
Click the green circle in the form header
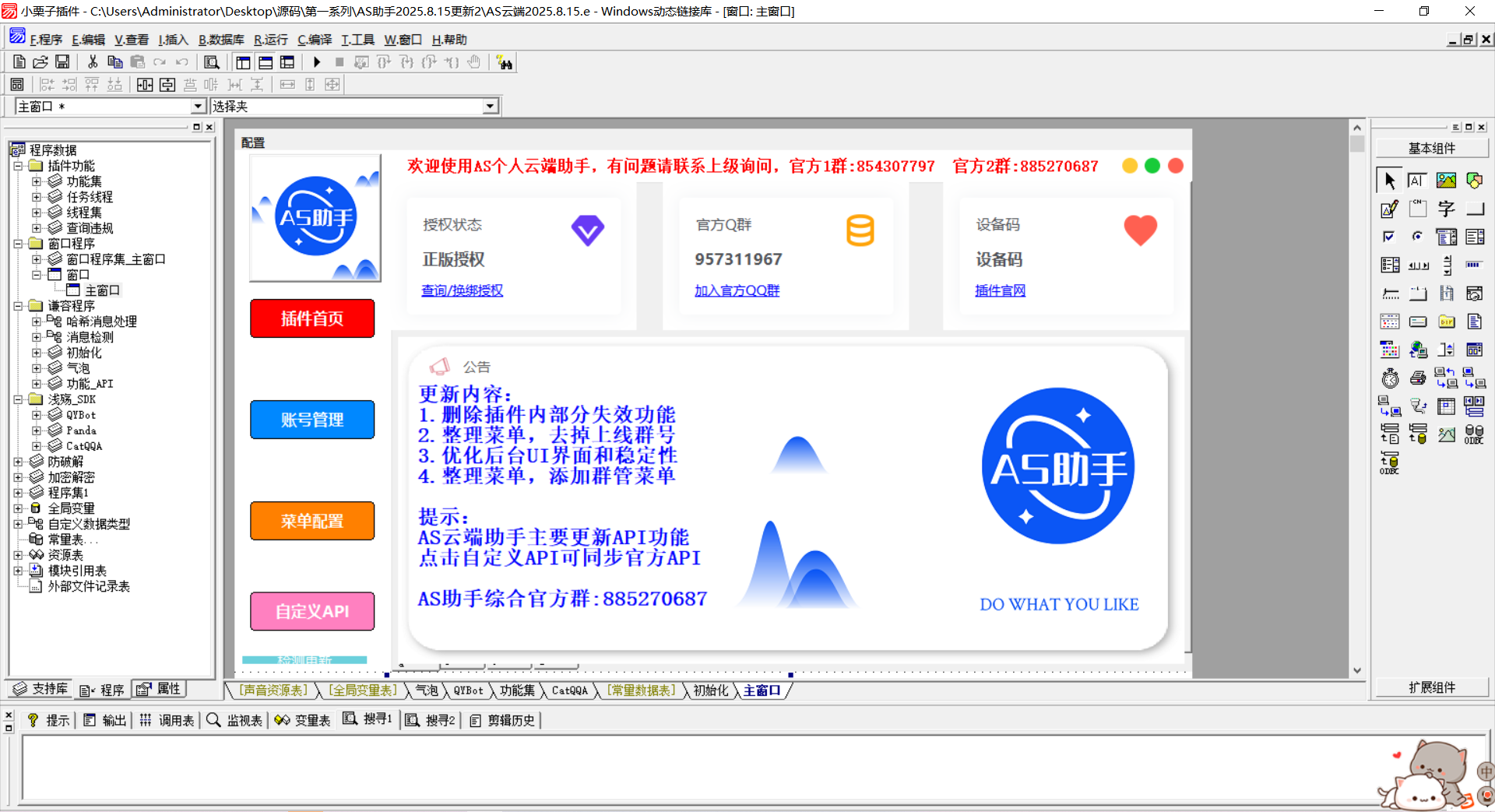click(x=1152, y=166)
